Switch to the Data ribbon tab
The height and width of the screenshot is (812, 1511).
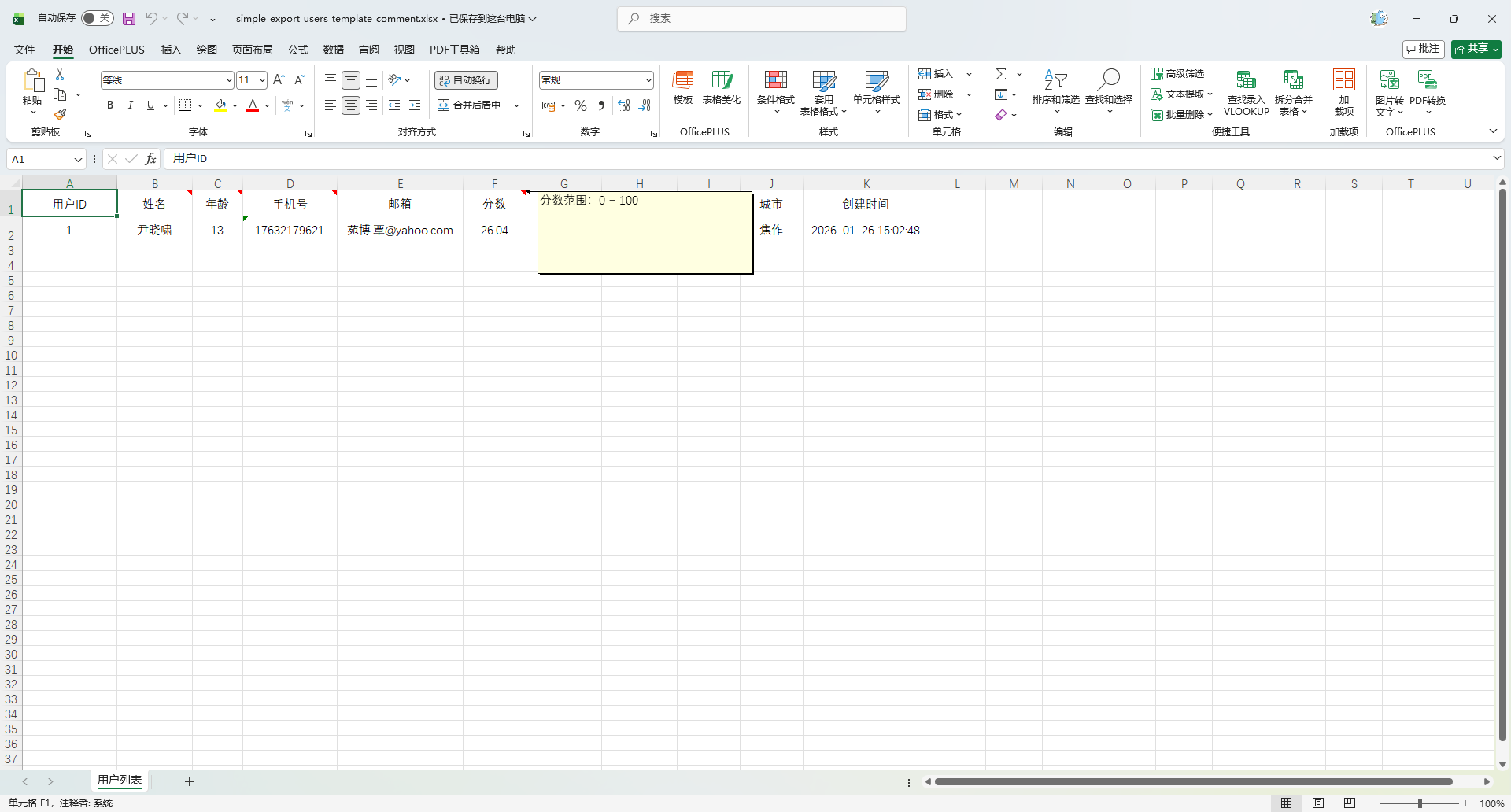333,50
